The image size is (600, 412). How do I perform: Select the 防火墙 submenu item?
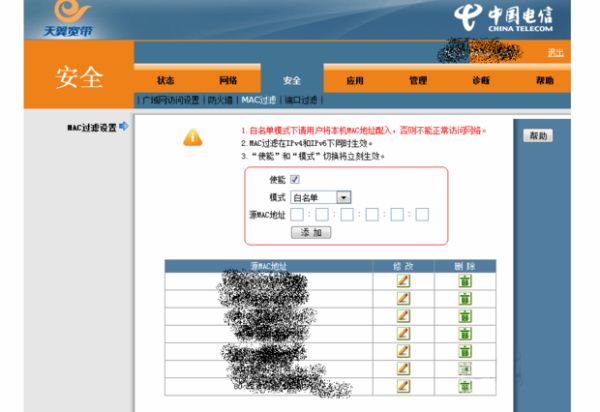(221, 100)
